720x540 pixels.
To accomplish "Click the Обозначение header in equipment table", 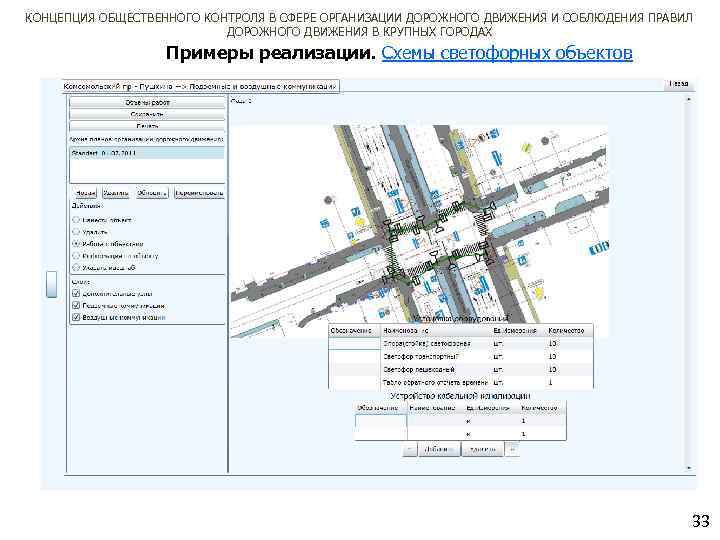I will click(x=354, y=331).
